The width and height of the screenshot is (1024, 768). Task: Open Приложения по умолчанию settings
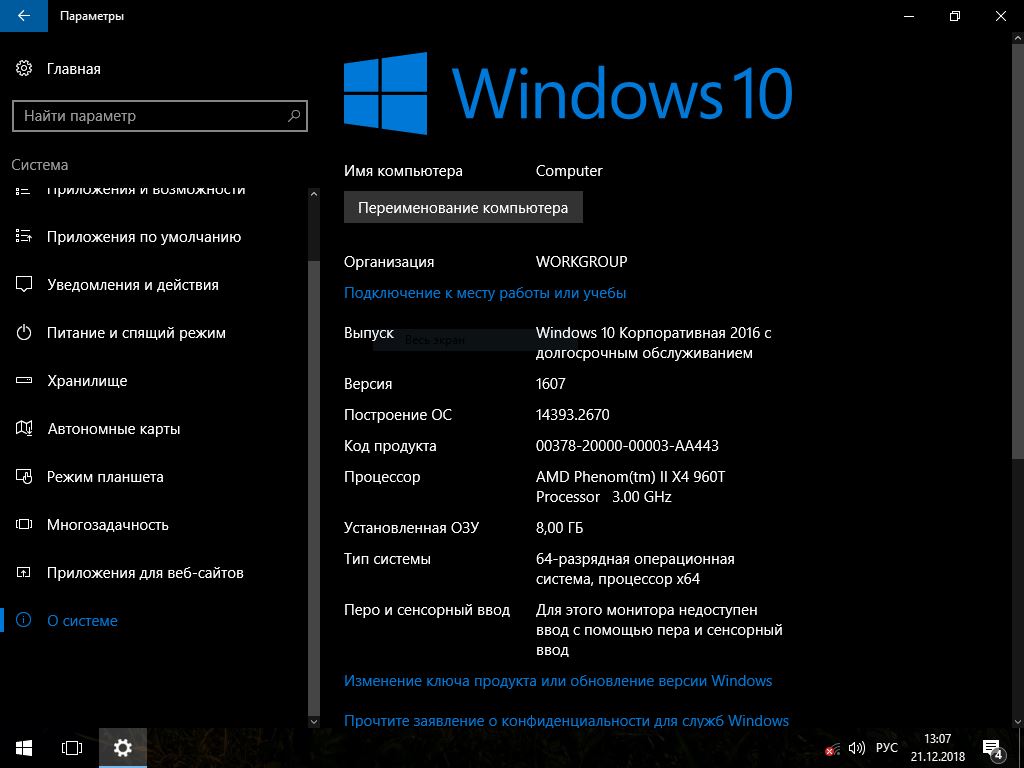coord(144,236)
